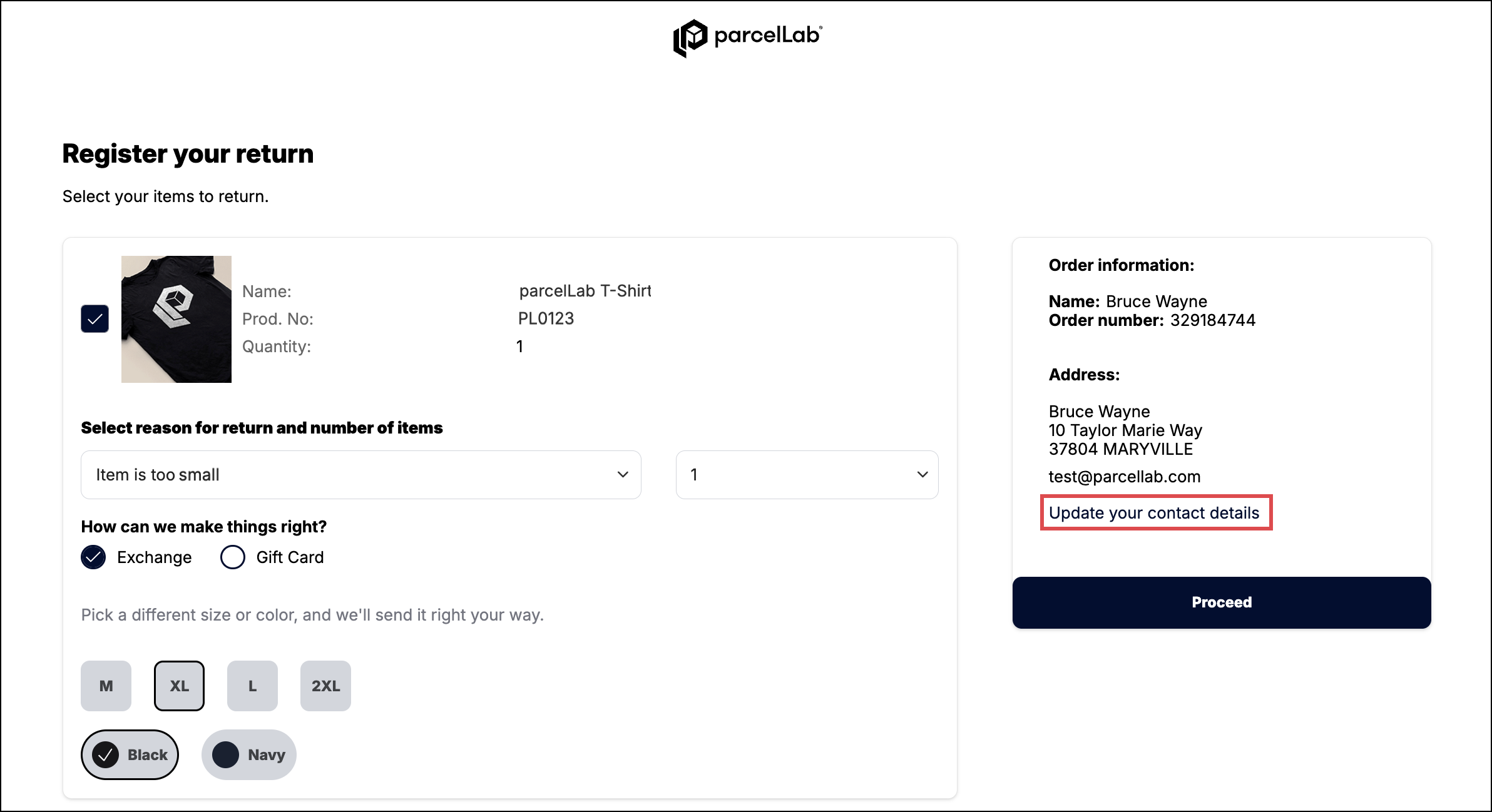Choose size L for the exchange
The width and height of the screenshot is (1492, 812).
click(252, 686)
